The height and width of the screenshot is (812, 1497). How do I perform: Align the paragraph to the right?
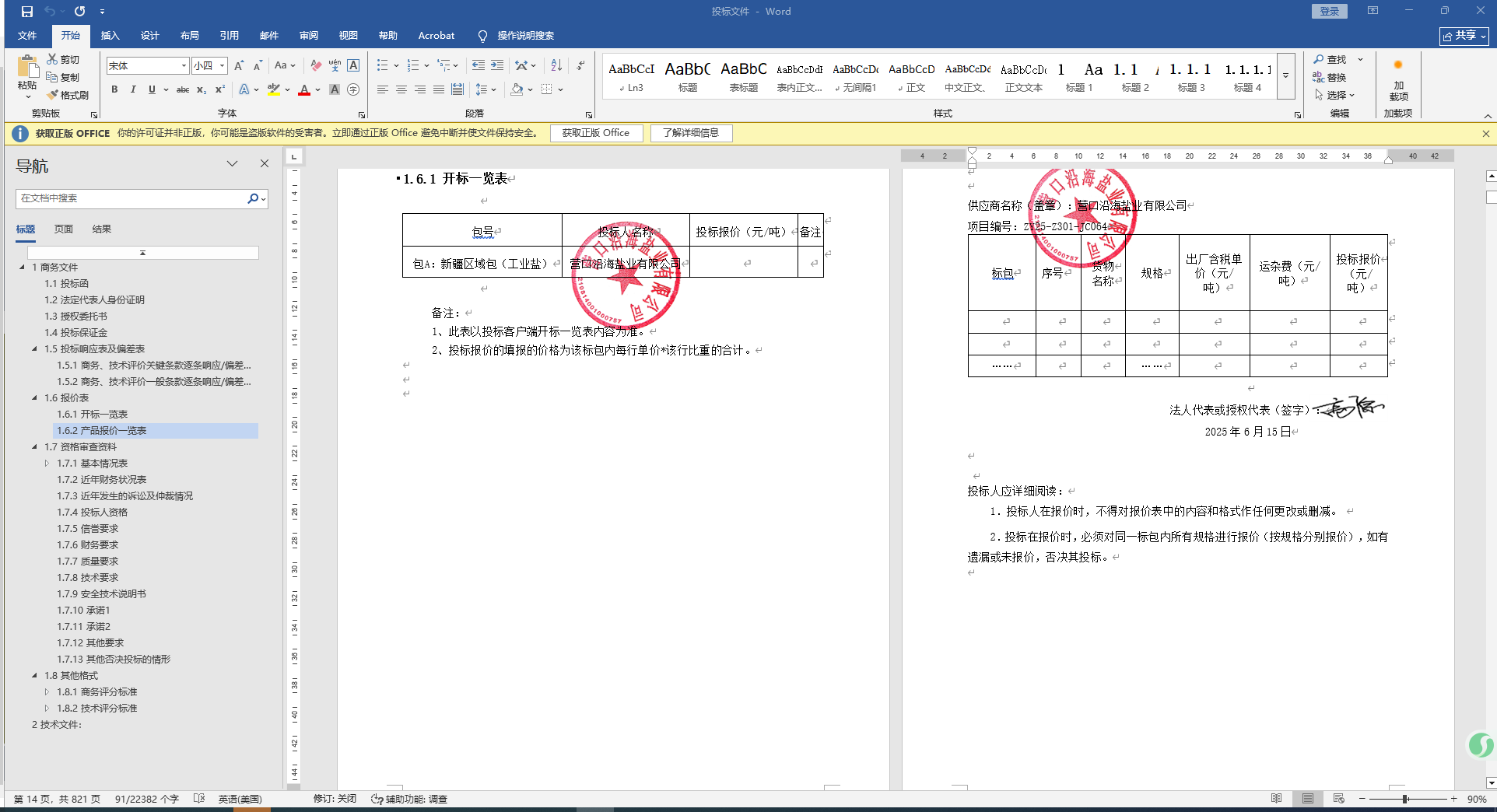[x=420, y=89]
